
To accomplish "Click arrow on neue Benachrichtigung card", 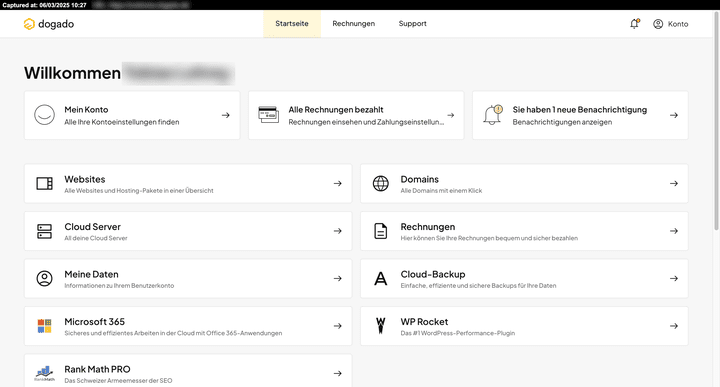I will pos(674,115).
